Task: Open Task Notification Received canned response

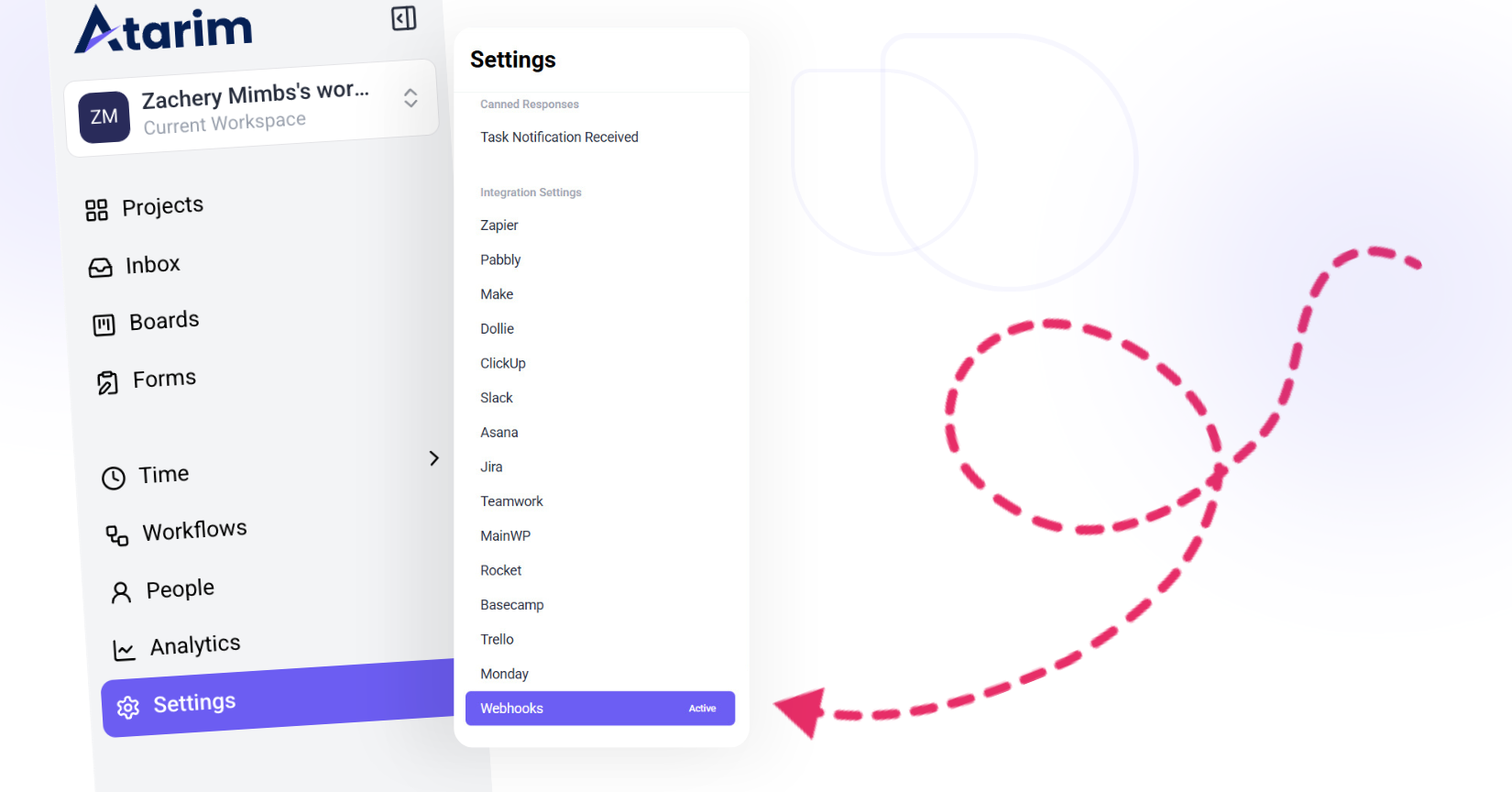Action: (x=559, y=137)
